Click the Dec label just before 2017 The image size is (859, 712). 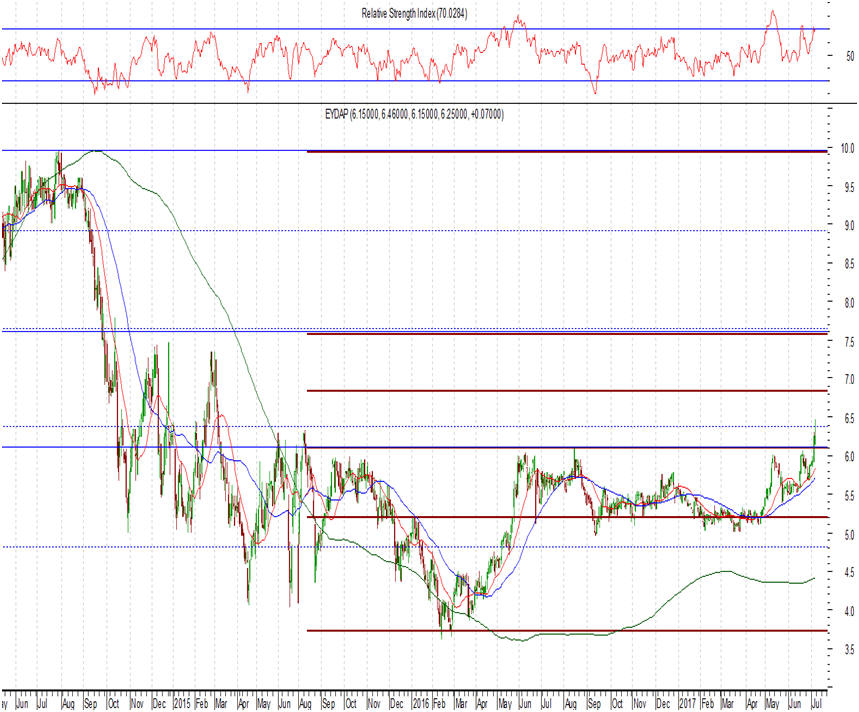tap(663, 703)
